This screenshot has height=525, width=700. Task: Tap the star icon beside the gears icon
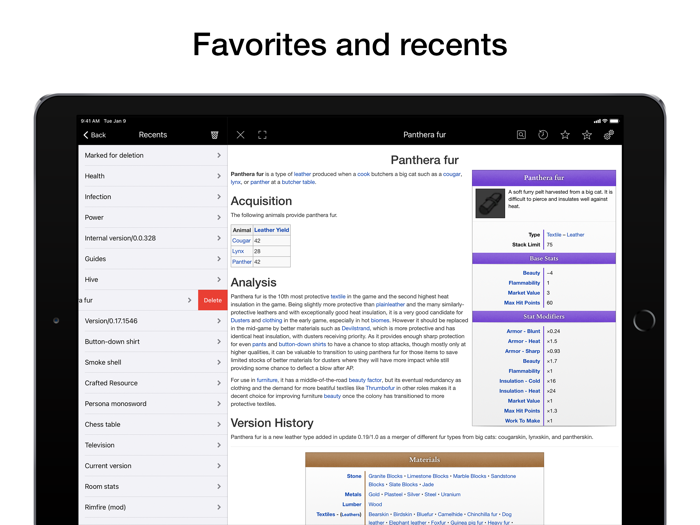click(587, 134)
